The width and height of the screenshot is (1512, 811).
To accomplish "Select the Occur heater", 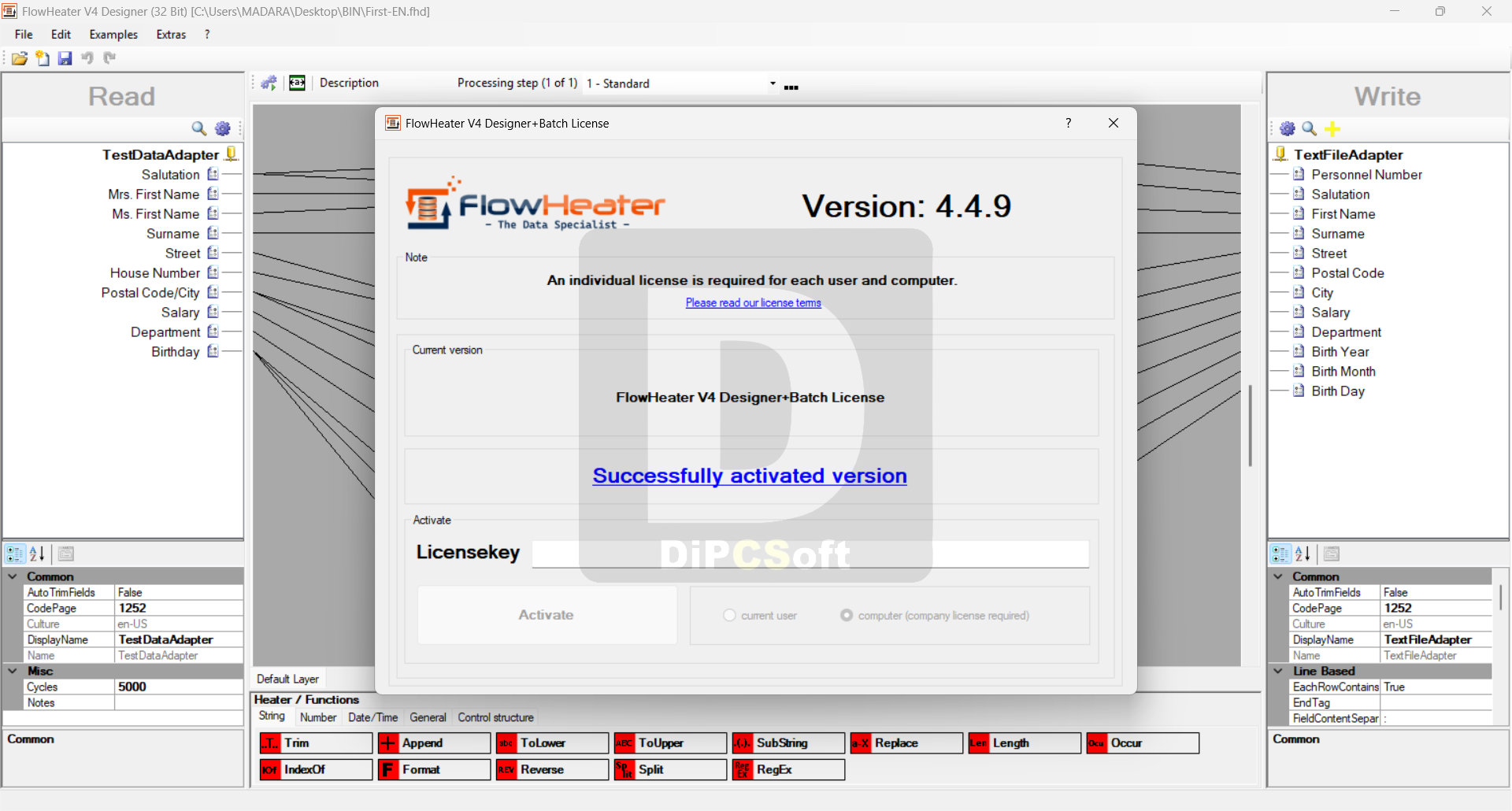I will pyautogui.click(x=1143, y=743).
